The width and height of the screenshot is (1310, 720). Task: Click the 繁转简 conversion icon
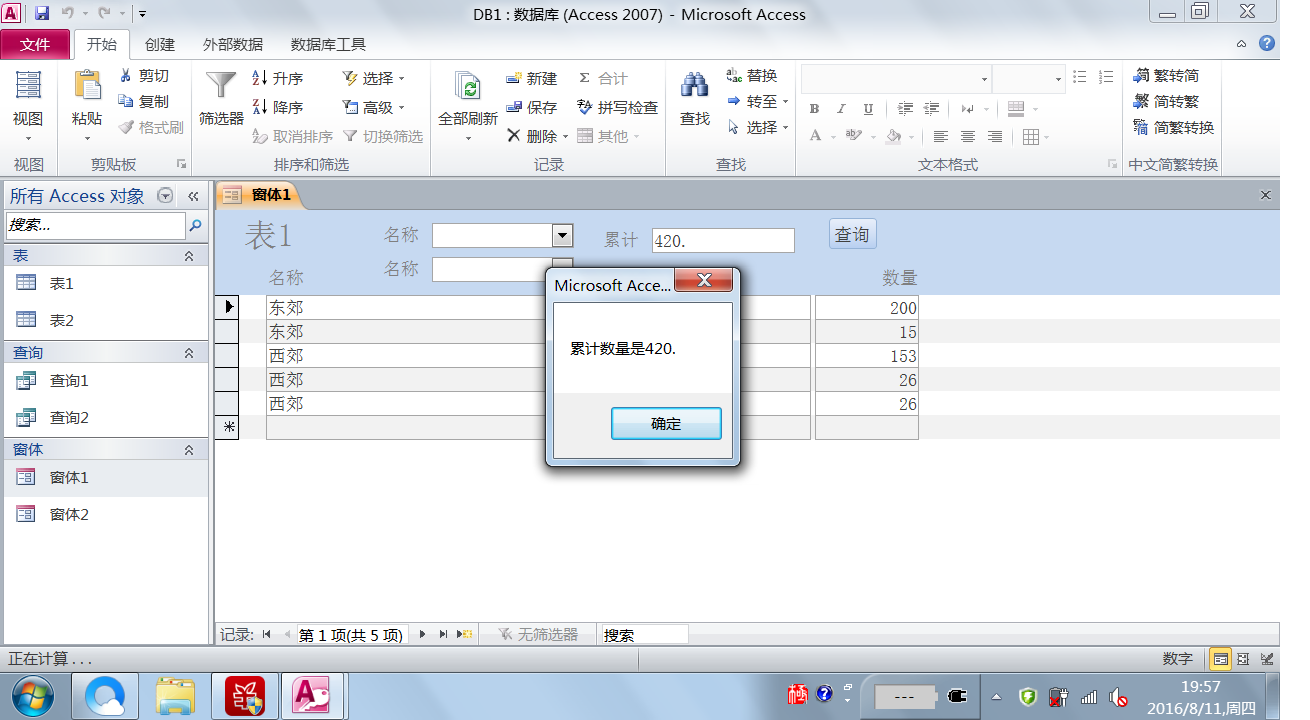tap(1141, 76)
